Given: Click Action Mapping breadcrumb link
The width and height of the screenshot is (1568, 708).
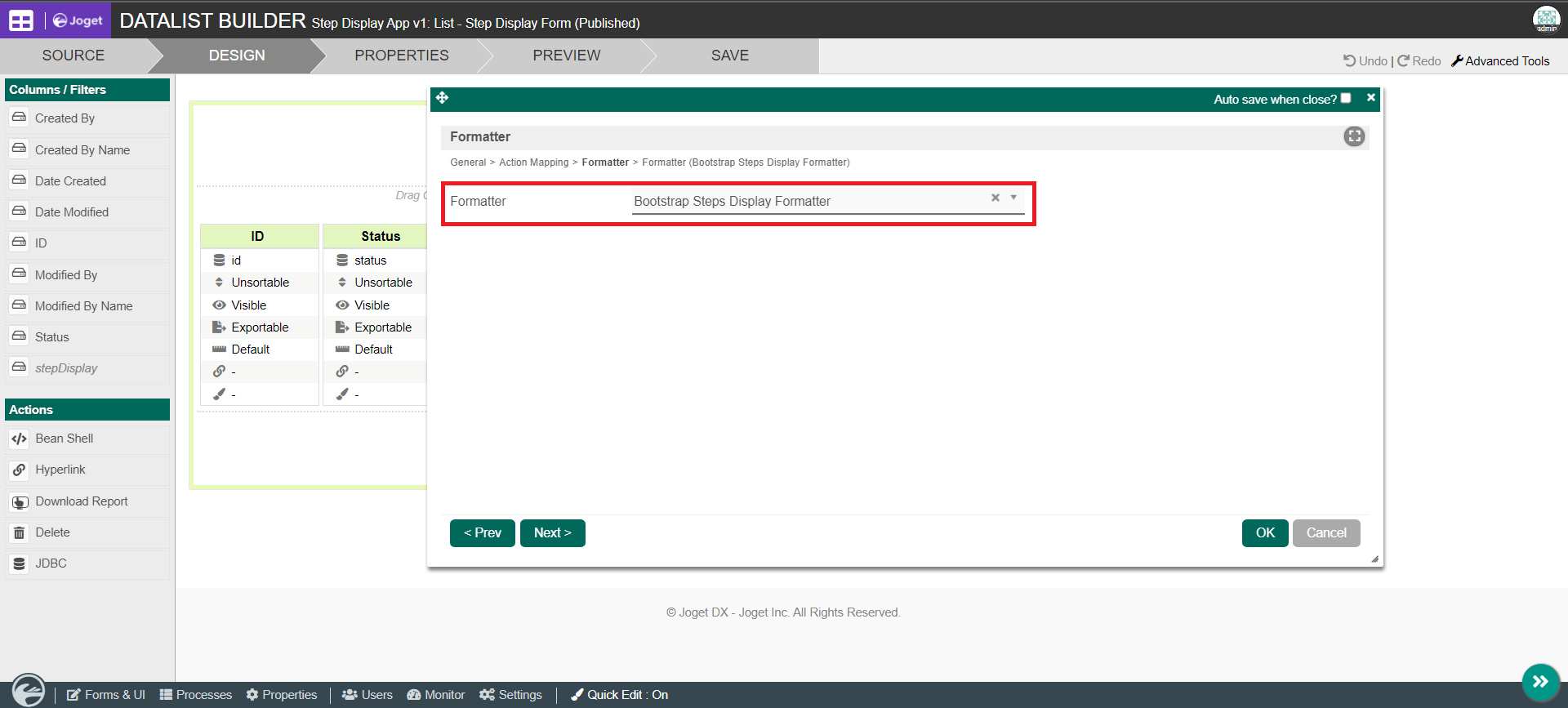Looking at the screenshot, I should click(534, 163).
